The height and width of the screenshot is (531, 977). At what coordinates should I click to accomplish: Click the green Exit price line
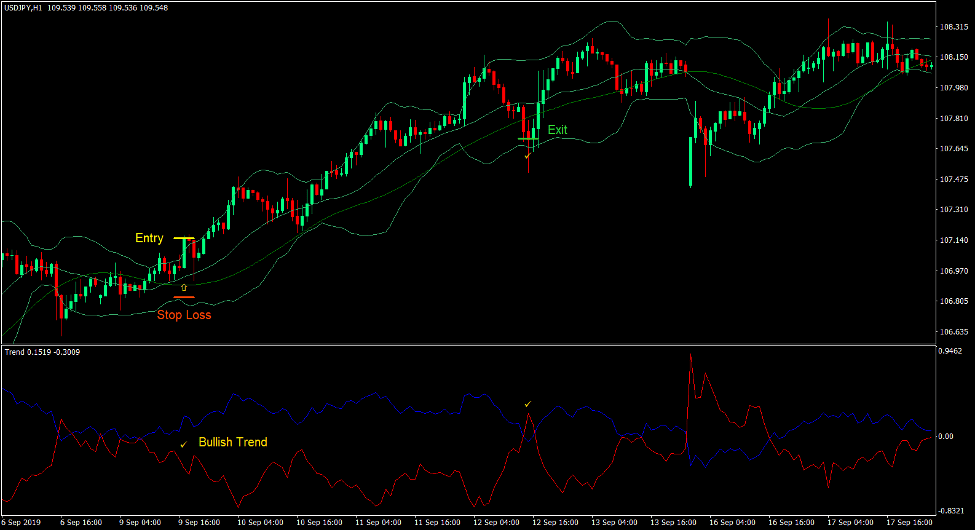[528, 139]
